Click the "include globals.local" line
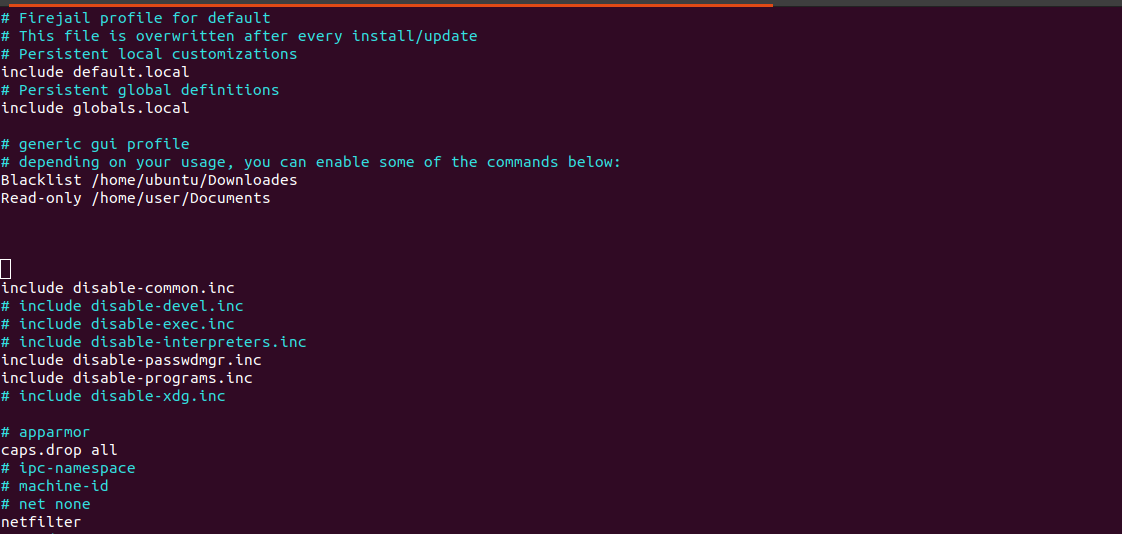Screen dimensions: 1122x534 point(95,108)
